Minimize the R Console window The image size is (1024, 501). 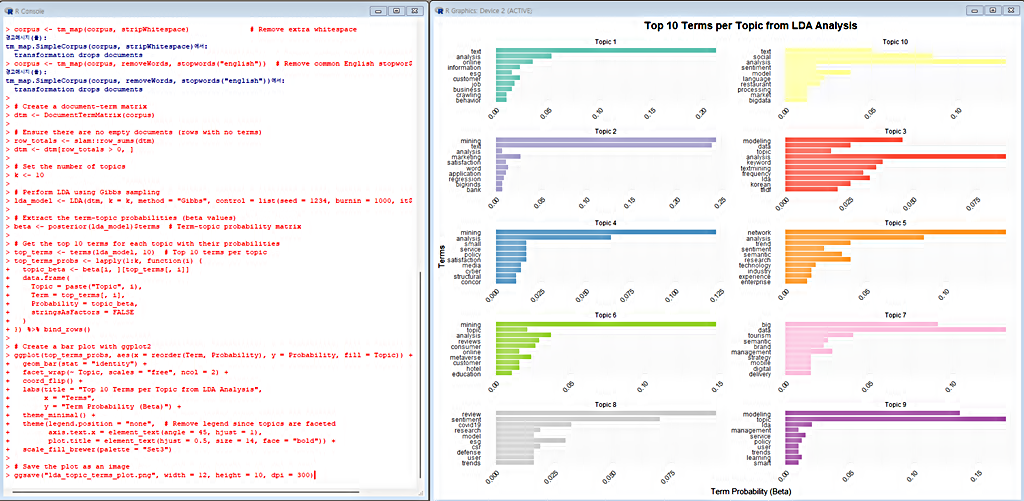click(378, 11)
